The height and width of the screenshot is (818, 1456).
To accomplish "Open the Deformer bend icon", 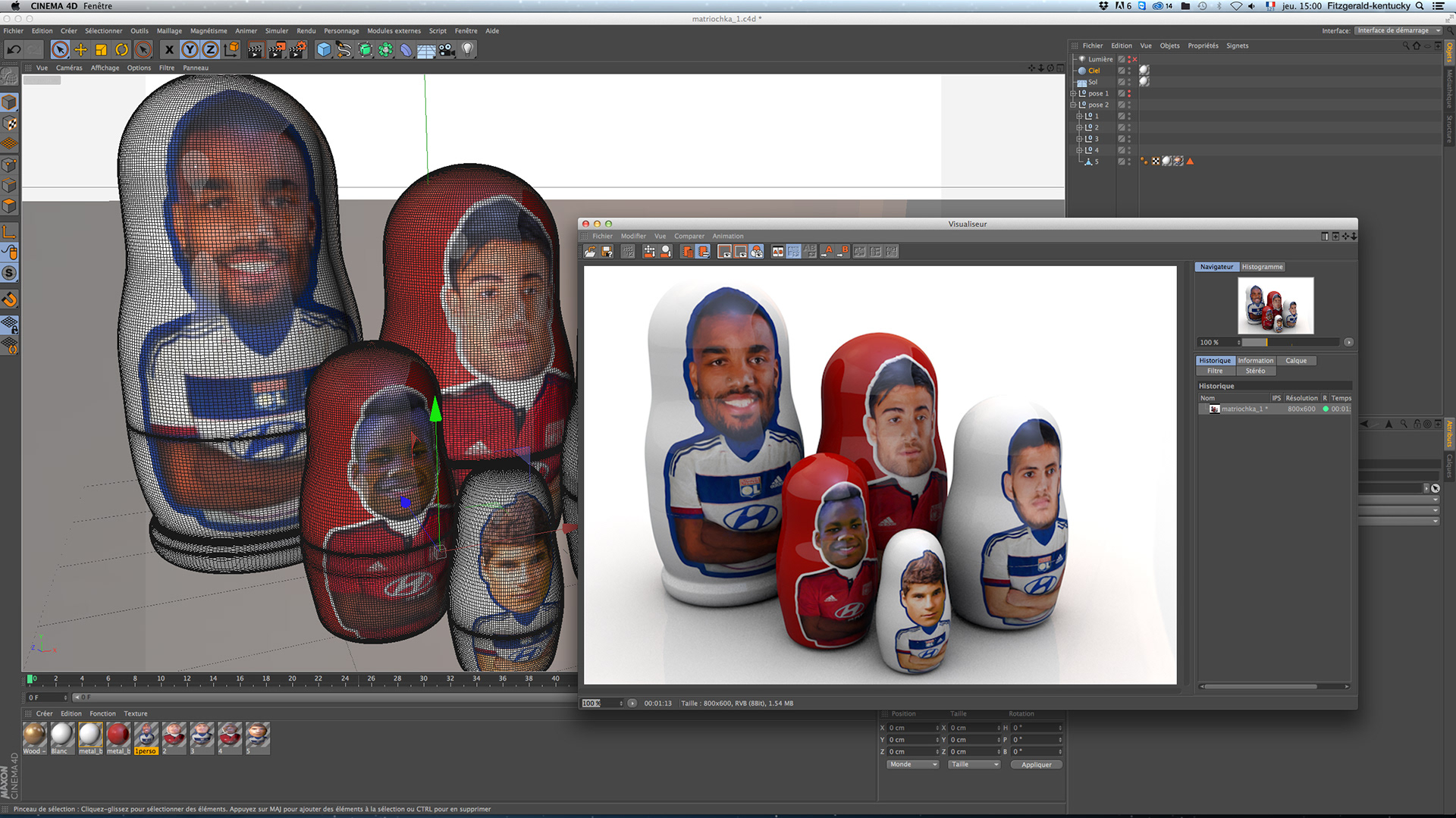I will point(406,50).
